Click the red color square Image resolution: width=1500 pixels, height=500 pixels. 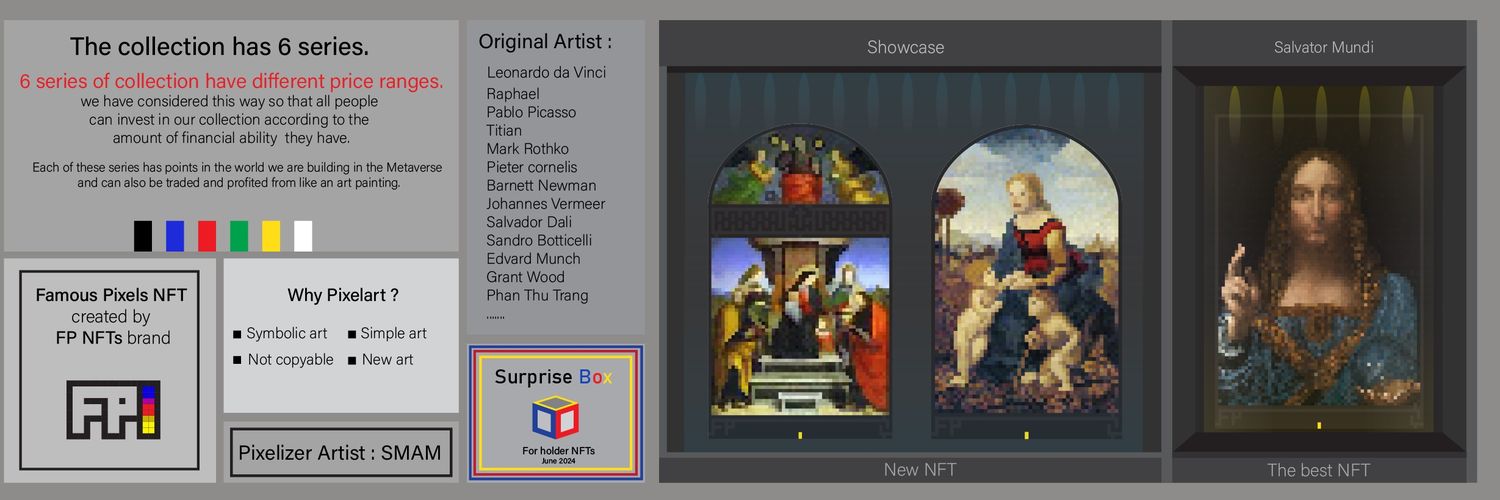[x=207, y=236]
